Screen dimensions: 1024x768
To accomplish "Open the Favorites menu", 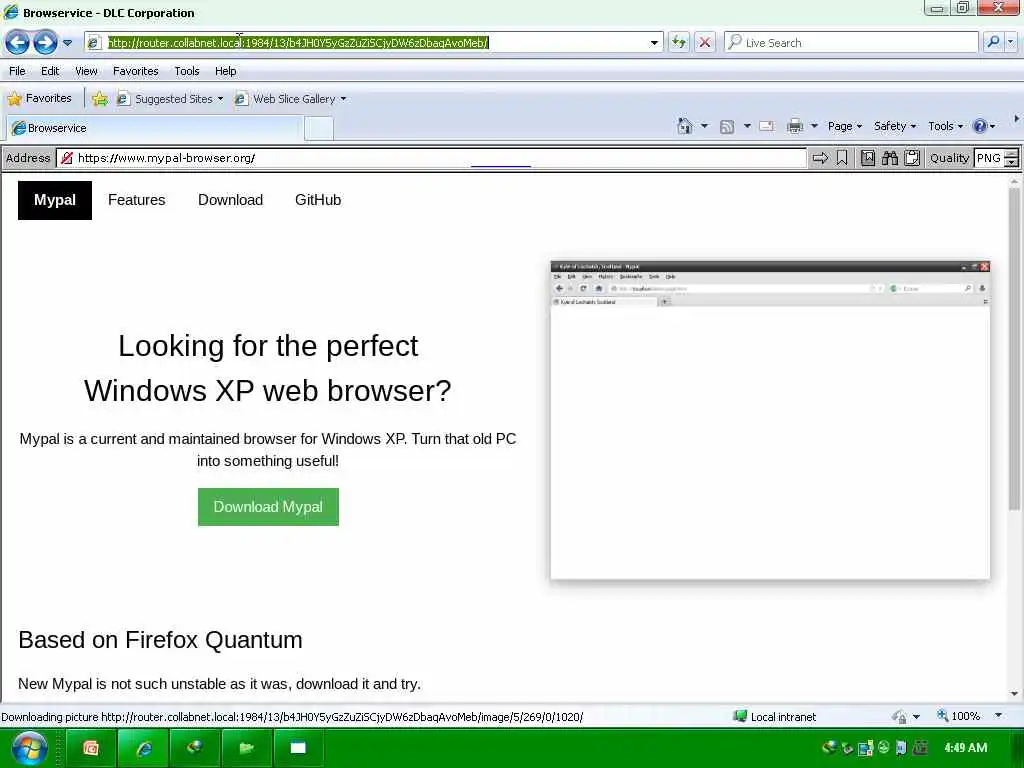I will coord(135,71).
